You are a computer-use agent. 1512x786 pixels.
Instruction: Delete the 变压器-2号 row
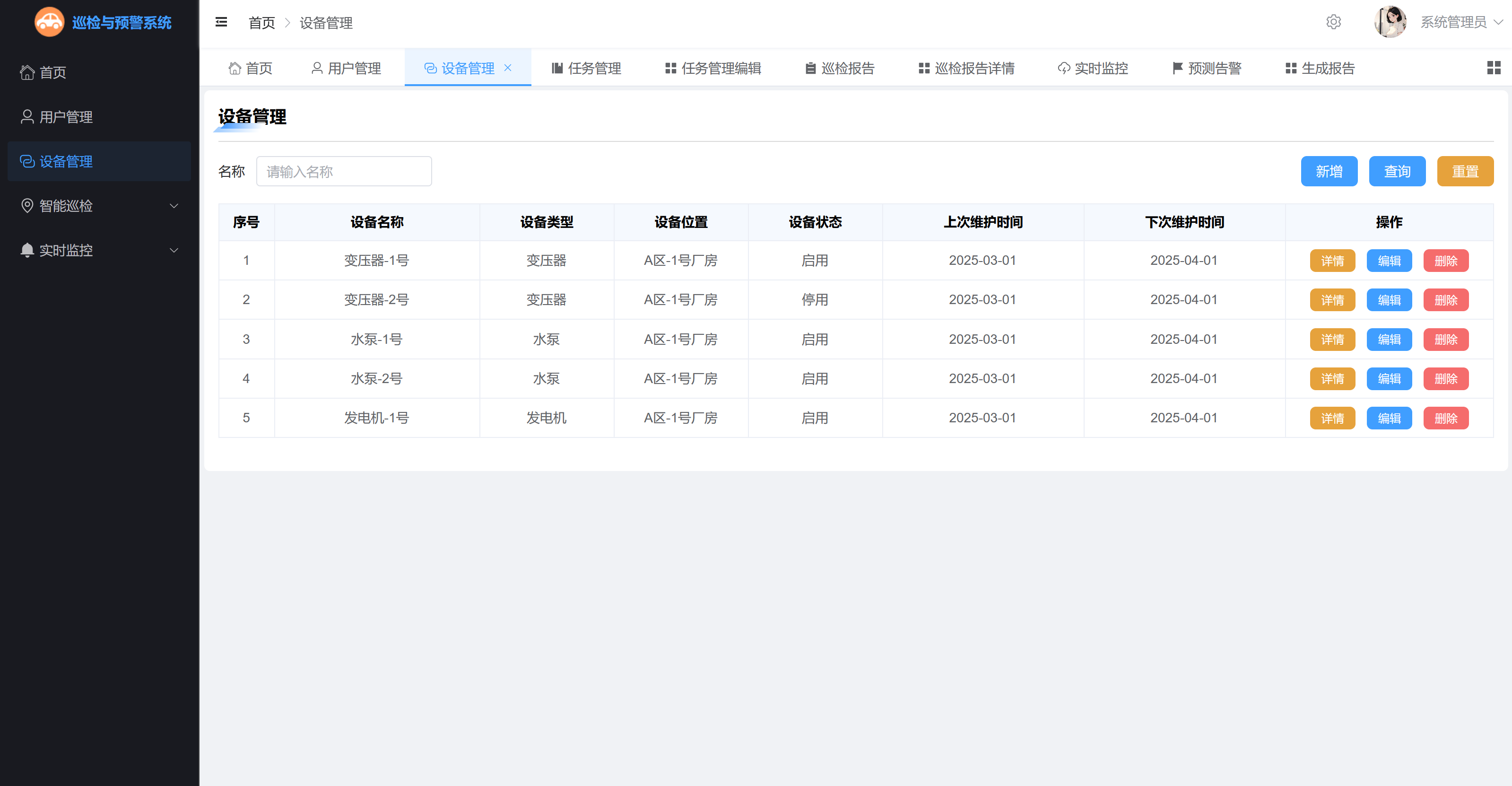click(x=1446, y=300)
